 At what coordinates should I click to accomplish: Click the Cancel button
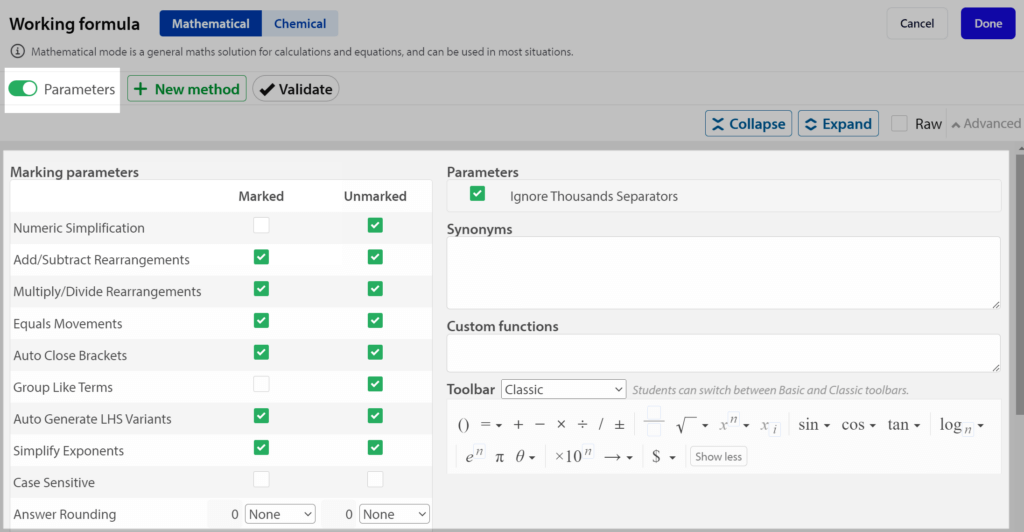coord(917,23)
